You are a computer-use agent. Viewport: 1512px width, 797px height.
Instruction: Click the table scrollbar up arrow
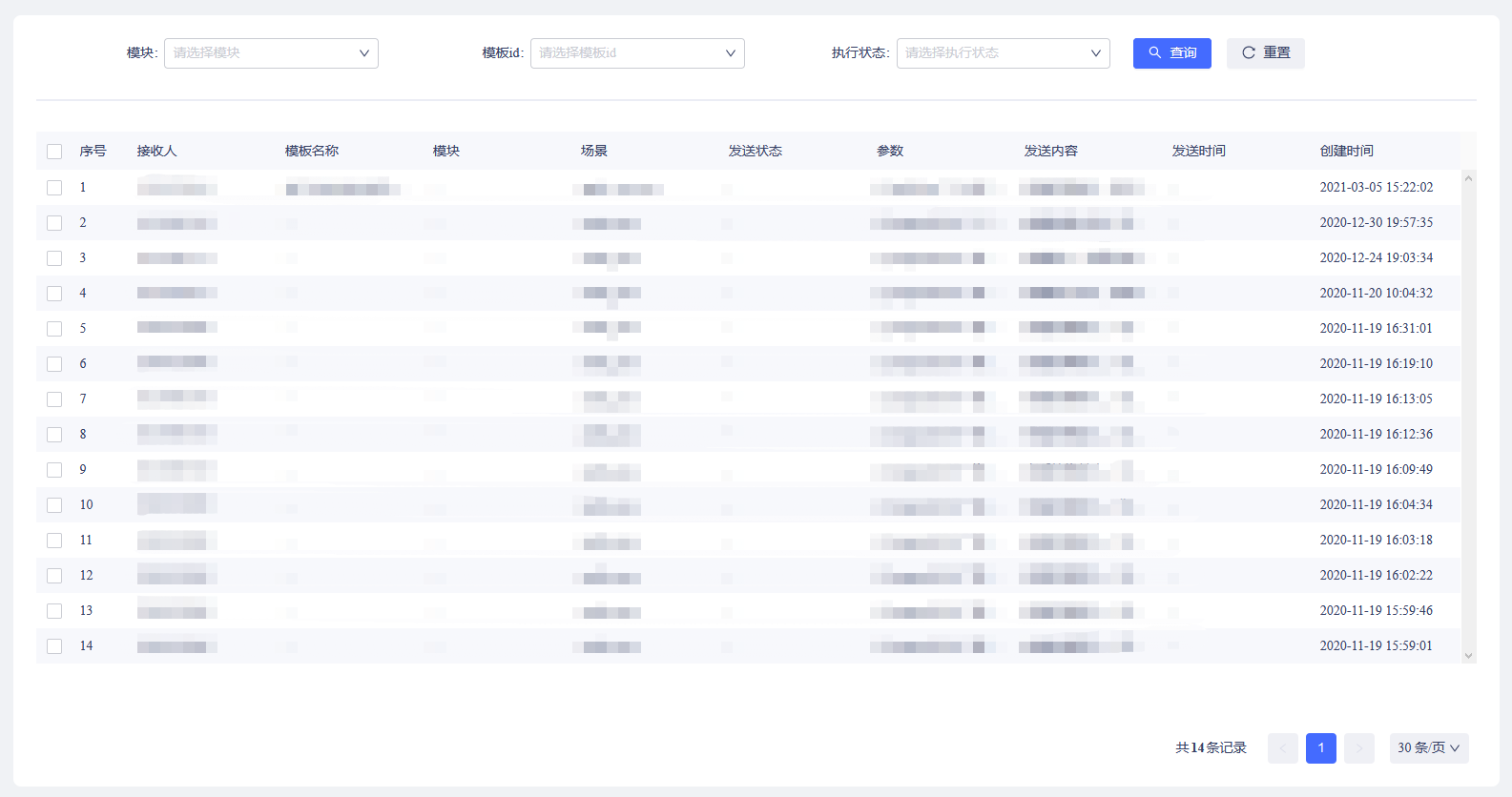click(x=1469, y=178)
